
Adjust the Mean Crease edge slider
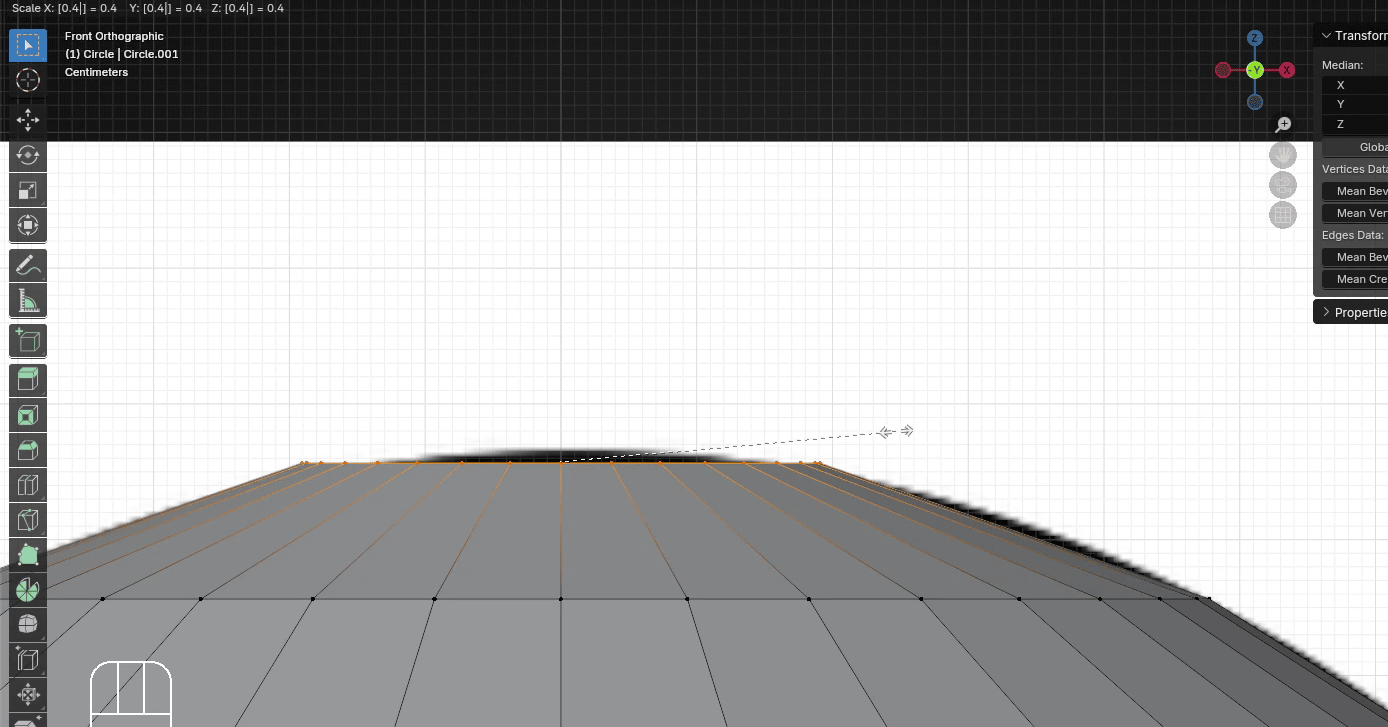[1360, 279]
